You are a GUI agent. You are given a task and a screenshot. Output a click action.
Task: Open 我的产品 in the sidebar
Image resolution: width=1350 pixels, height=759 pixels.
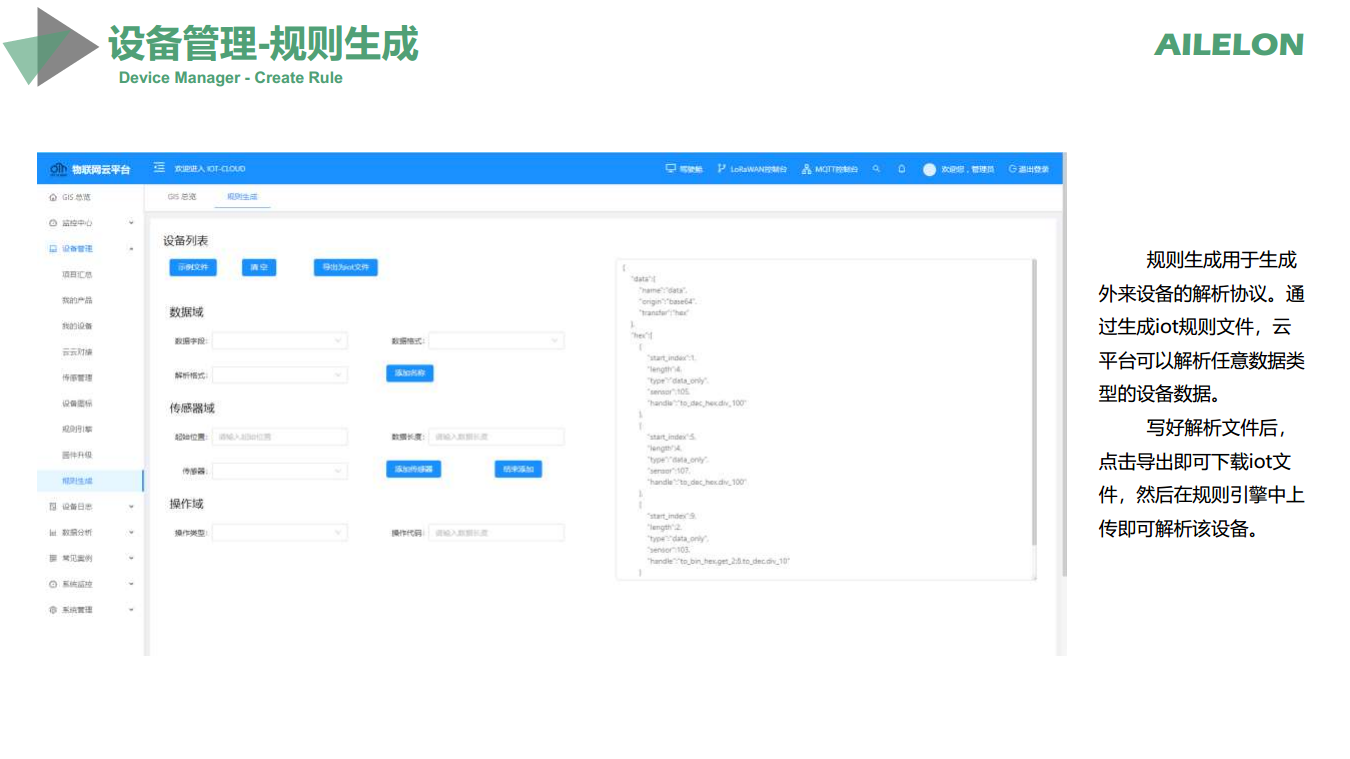click(x=77, y=300)
